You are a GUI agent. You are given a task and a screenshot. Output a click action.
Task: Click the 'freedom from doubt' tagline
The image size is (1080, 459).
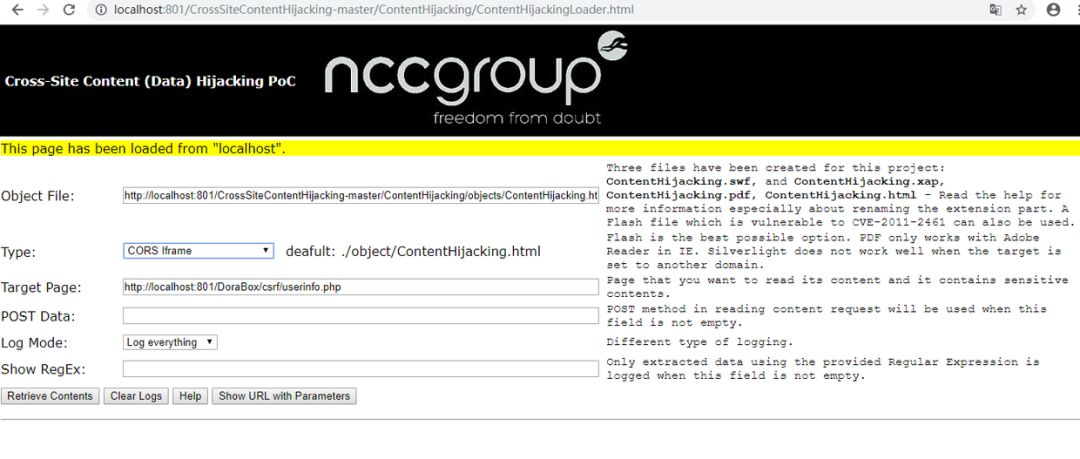pyautogui.click(x=517, y=118)
